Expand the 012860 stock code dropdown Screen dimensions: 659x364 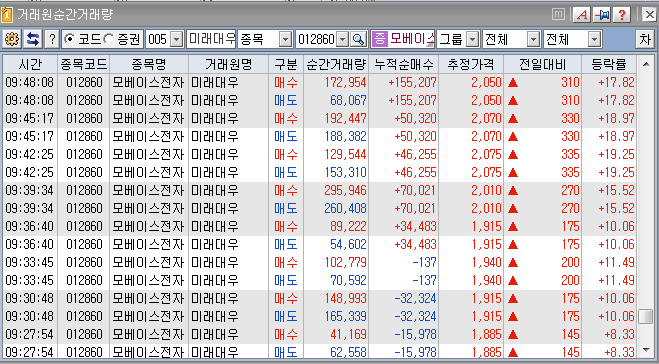click(343, 40)
